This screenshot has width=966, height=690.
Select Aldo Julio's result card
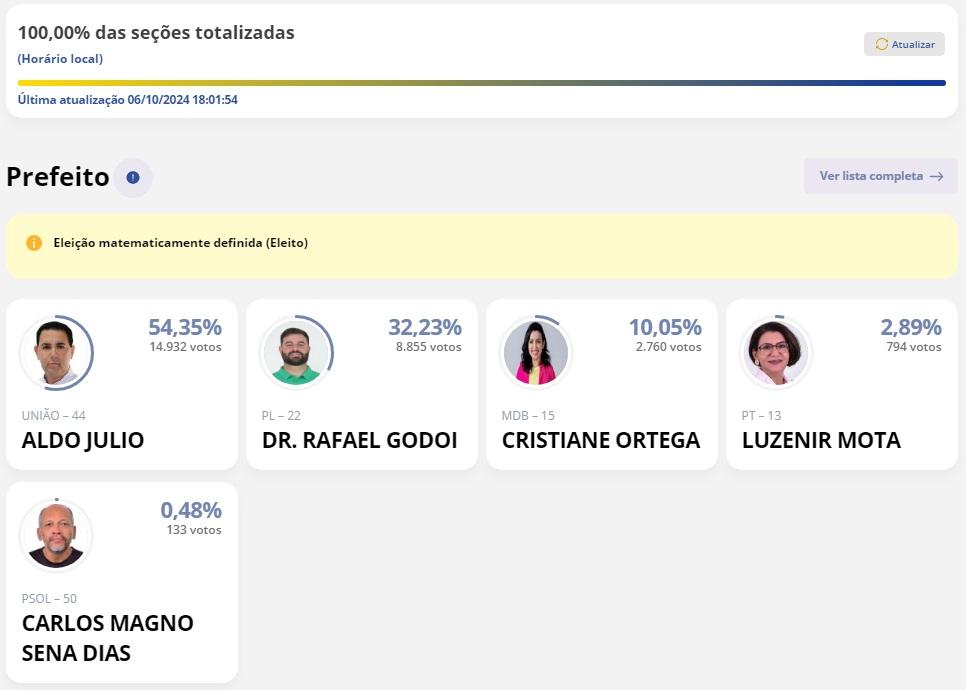pos(121,384)
